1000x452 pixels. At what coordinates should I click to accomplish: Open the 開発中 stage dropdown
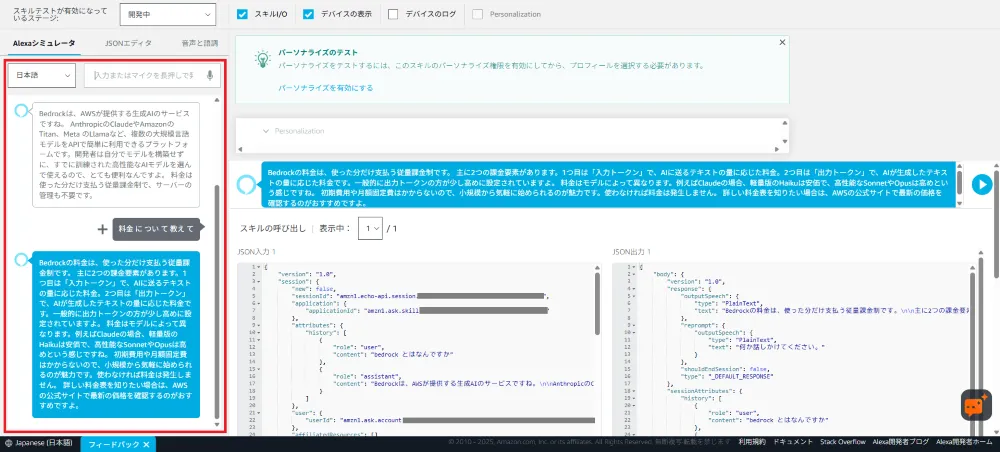click(x=166, y=15)
